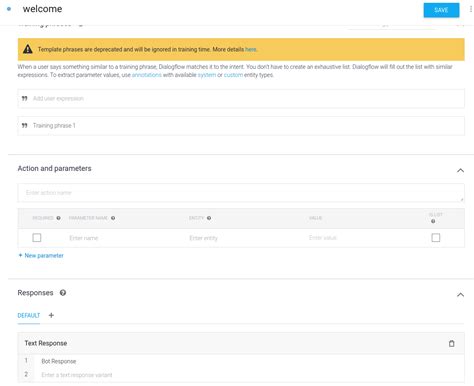474x386 pixels.
Task: Open the 'here' link in the warning banner
Action: [x=251, y=49]
